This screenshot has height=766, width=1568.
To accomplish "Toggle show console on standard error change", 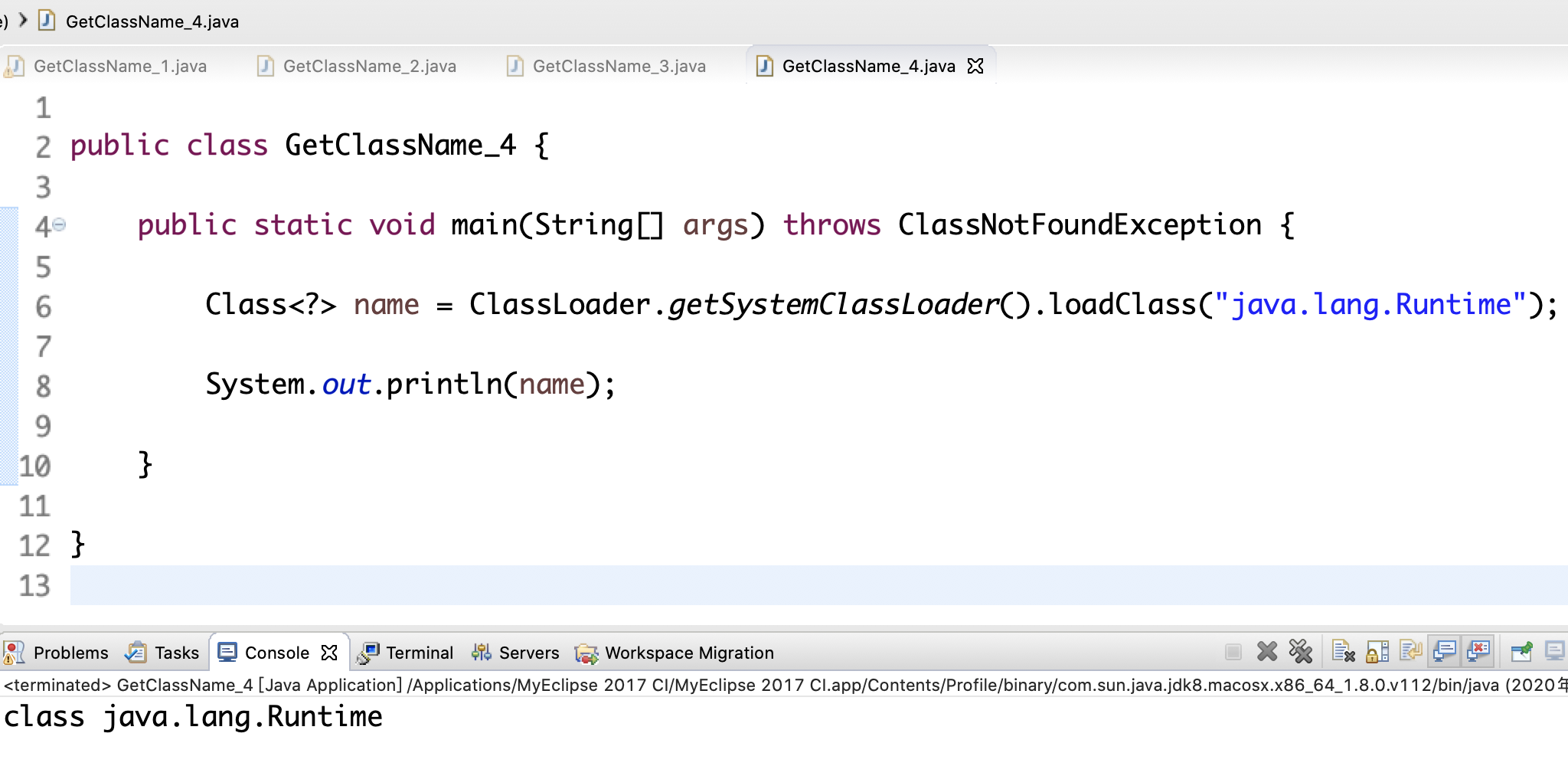I will click(x=1478, y=652).
